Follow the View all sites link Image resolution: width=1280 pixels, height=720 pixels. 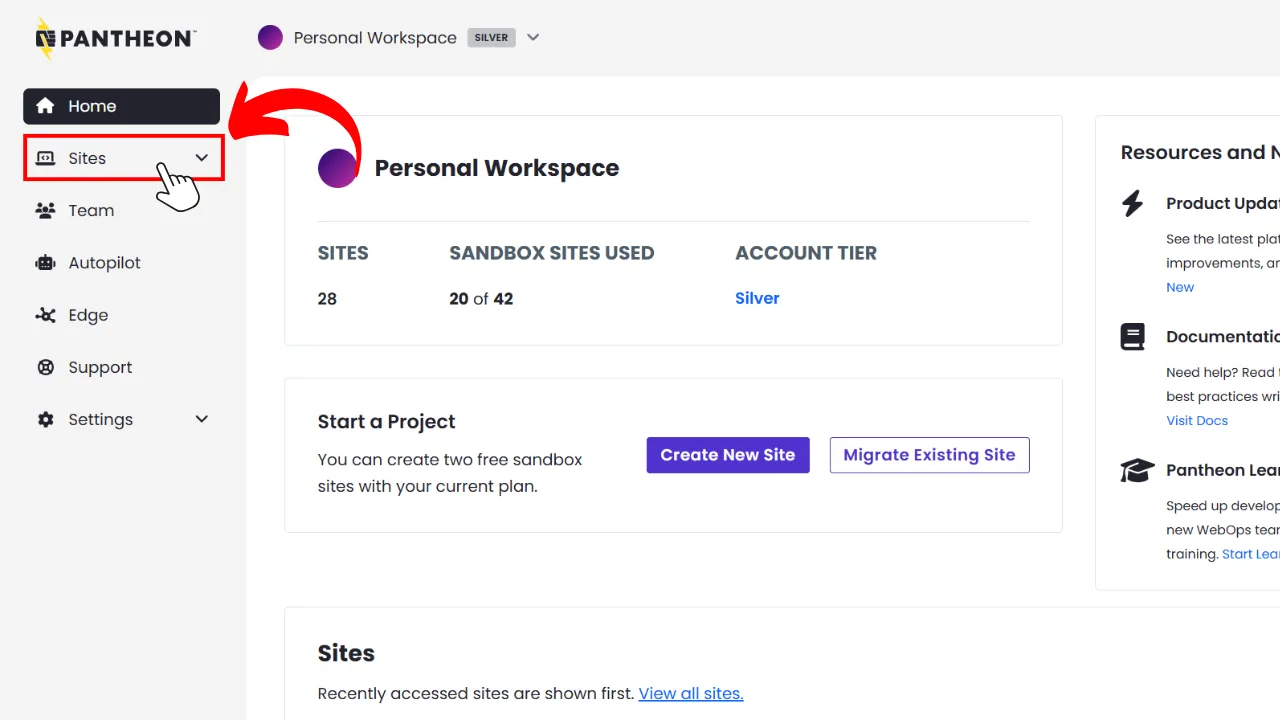pos(691,693)
